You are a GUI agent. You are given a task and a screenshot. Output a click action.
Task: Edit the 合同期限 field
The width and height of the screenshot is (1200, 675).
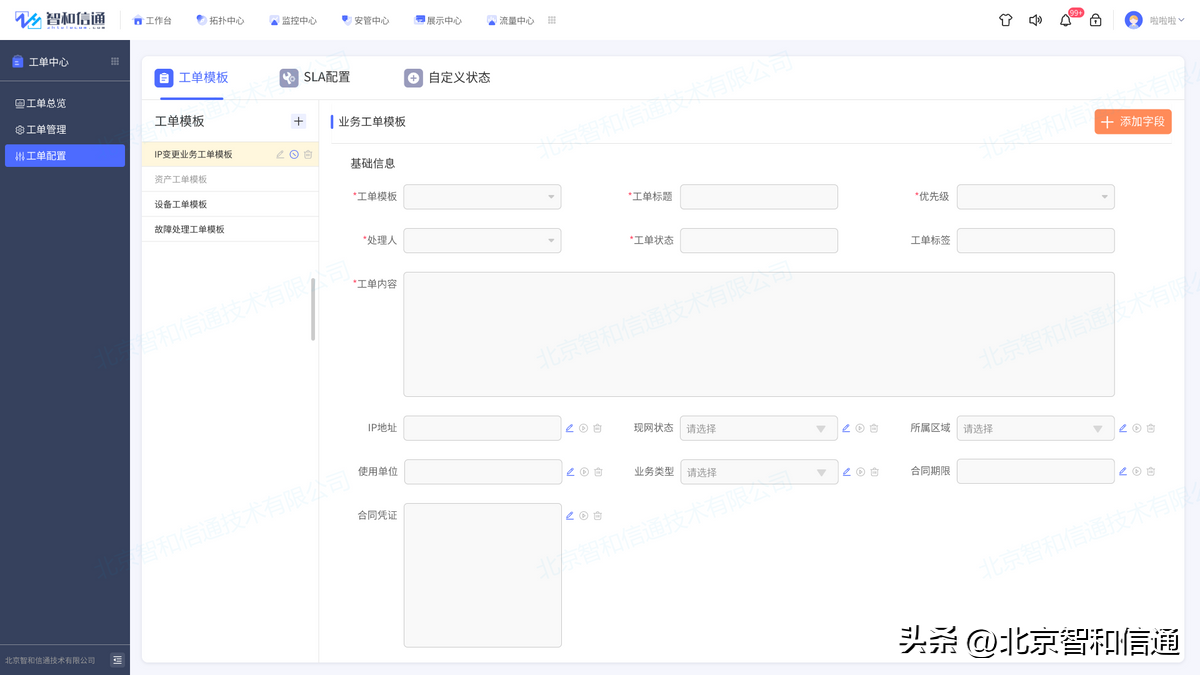1123,471
